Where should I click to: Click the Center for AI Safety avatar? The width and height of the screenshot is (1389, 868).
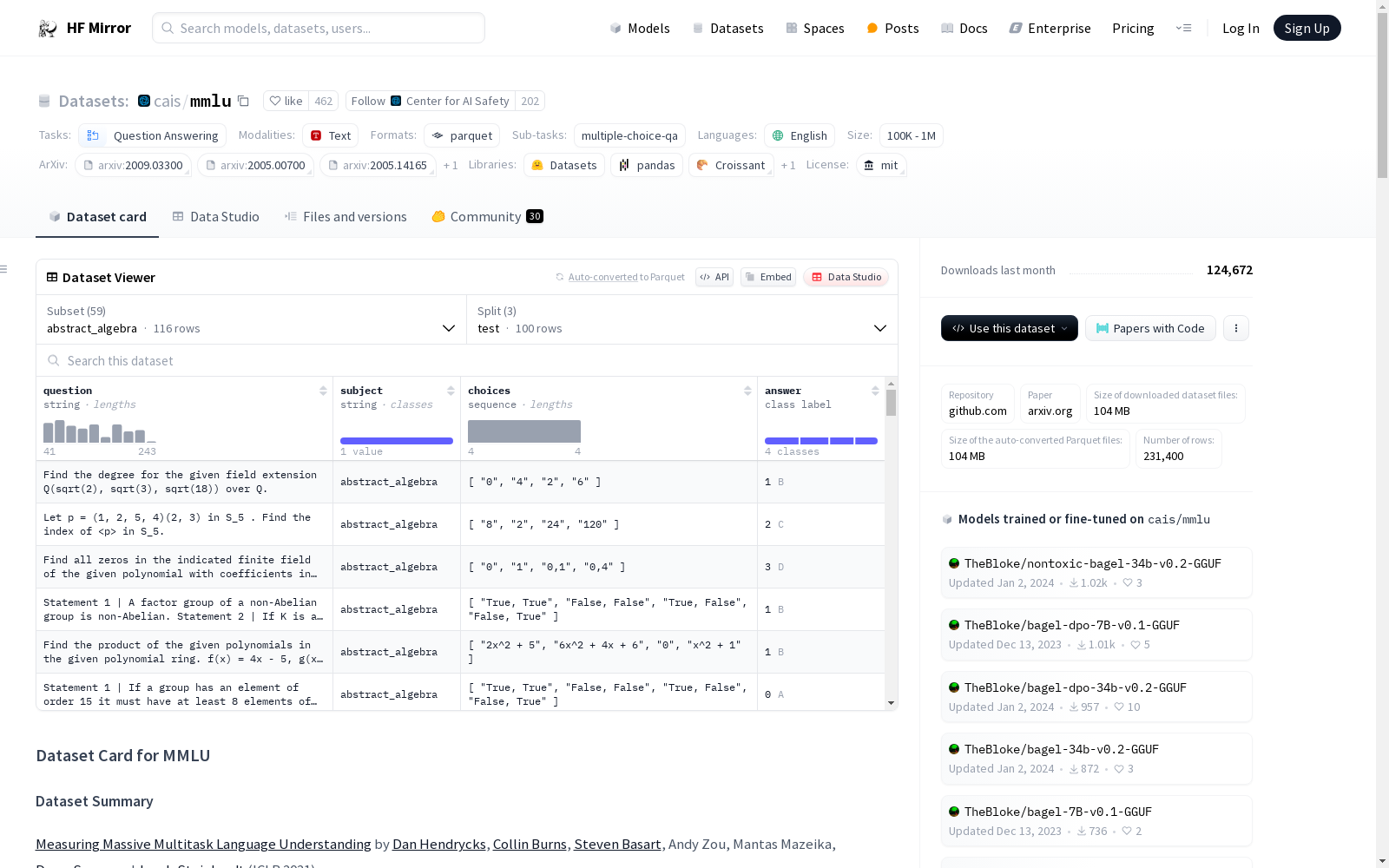pyautogui.click(x=396, y=101)
